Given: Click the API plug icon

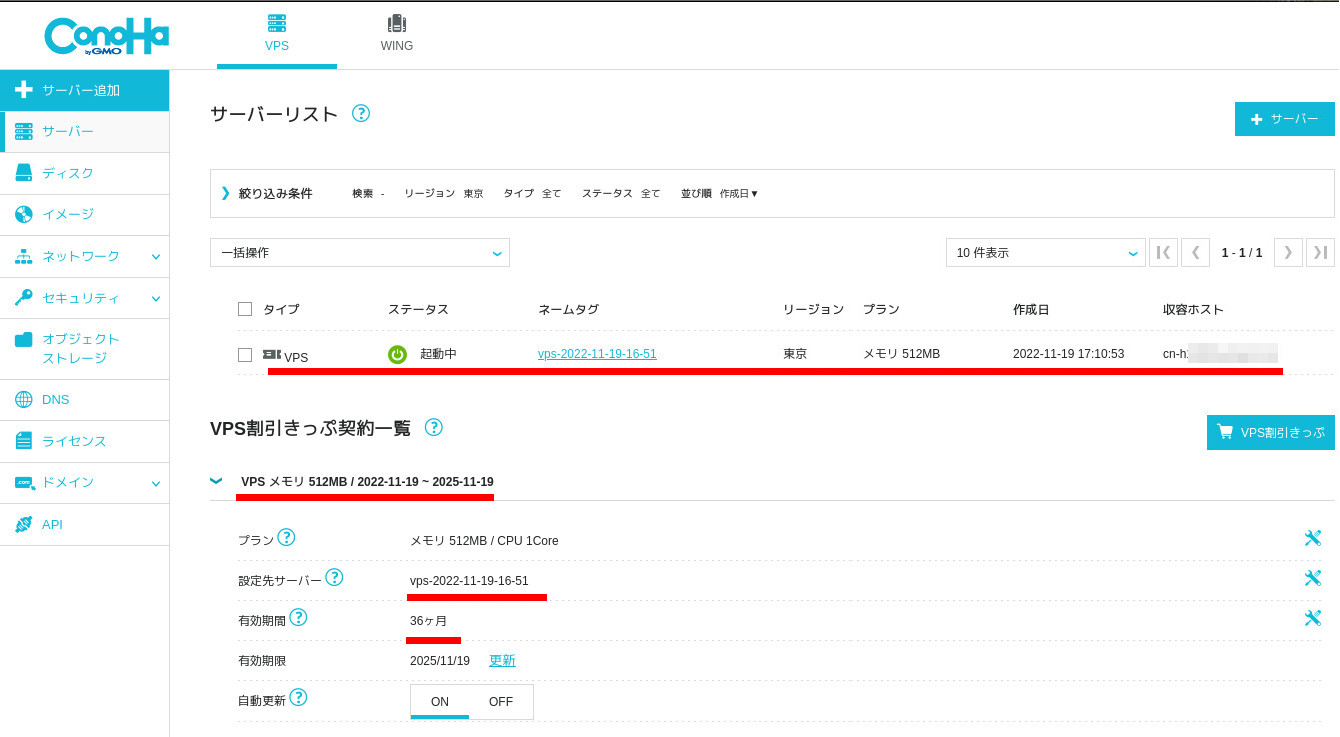Looking at the screenshot, I should coord(24,524).
